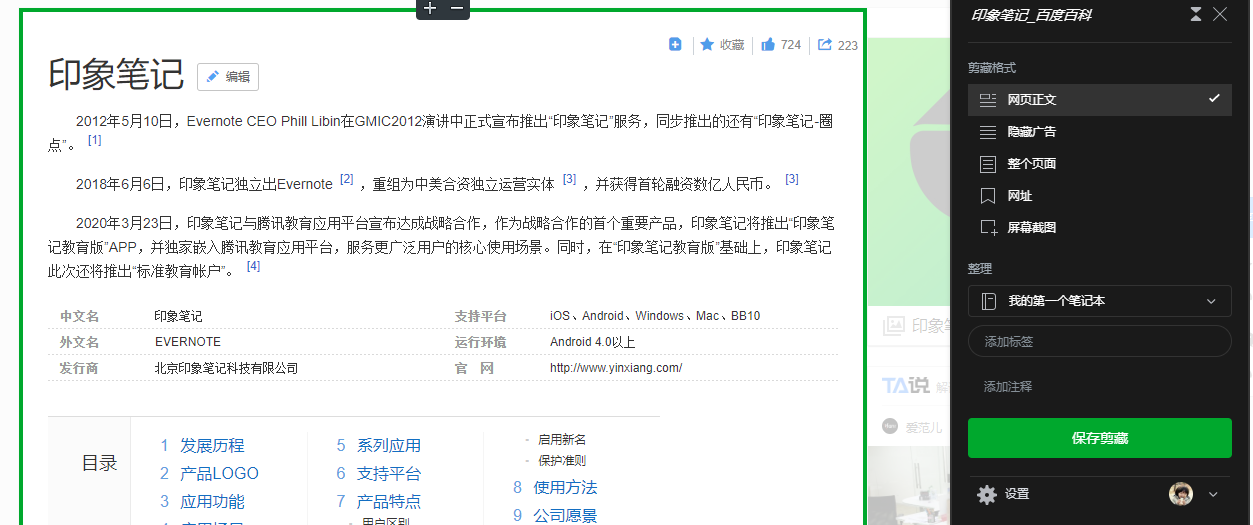
Task: Select the 屏幕截图 screenshot clip format
Action: coord(1100,227)
